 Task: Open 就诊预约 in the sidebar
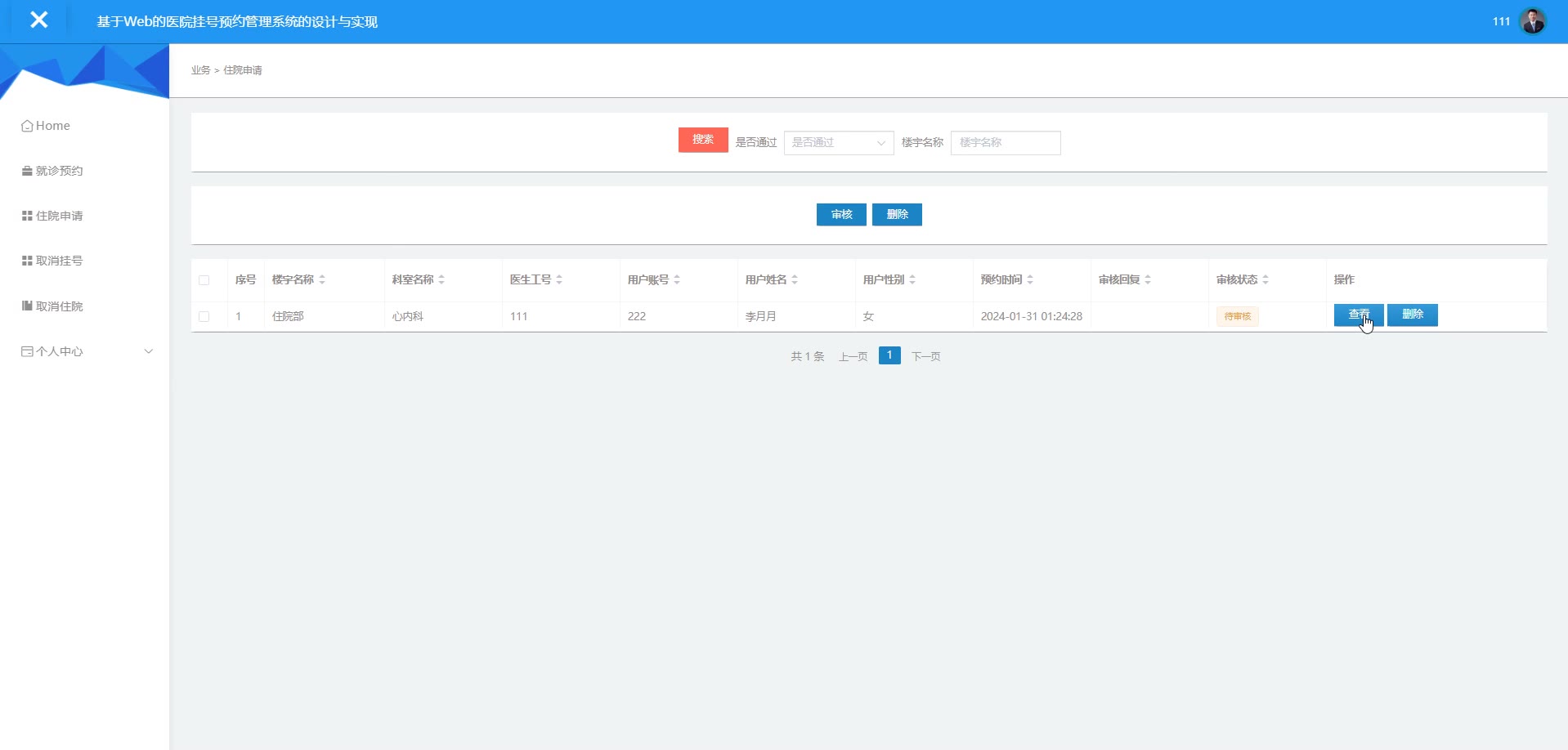tap(52, 171)
